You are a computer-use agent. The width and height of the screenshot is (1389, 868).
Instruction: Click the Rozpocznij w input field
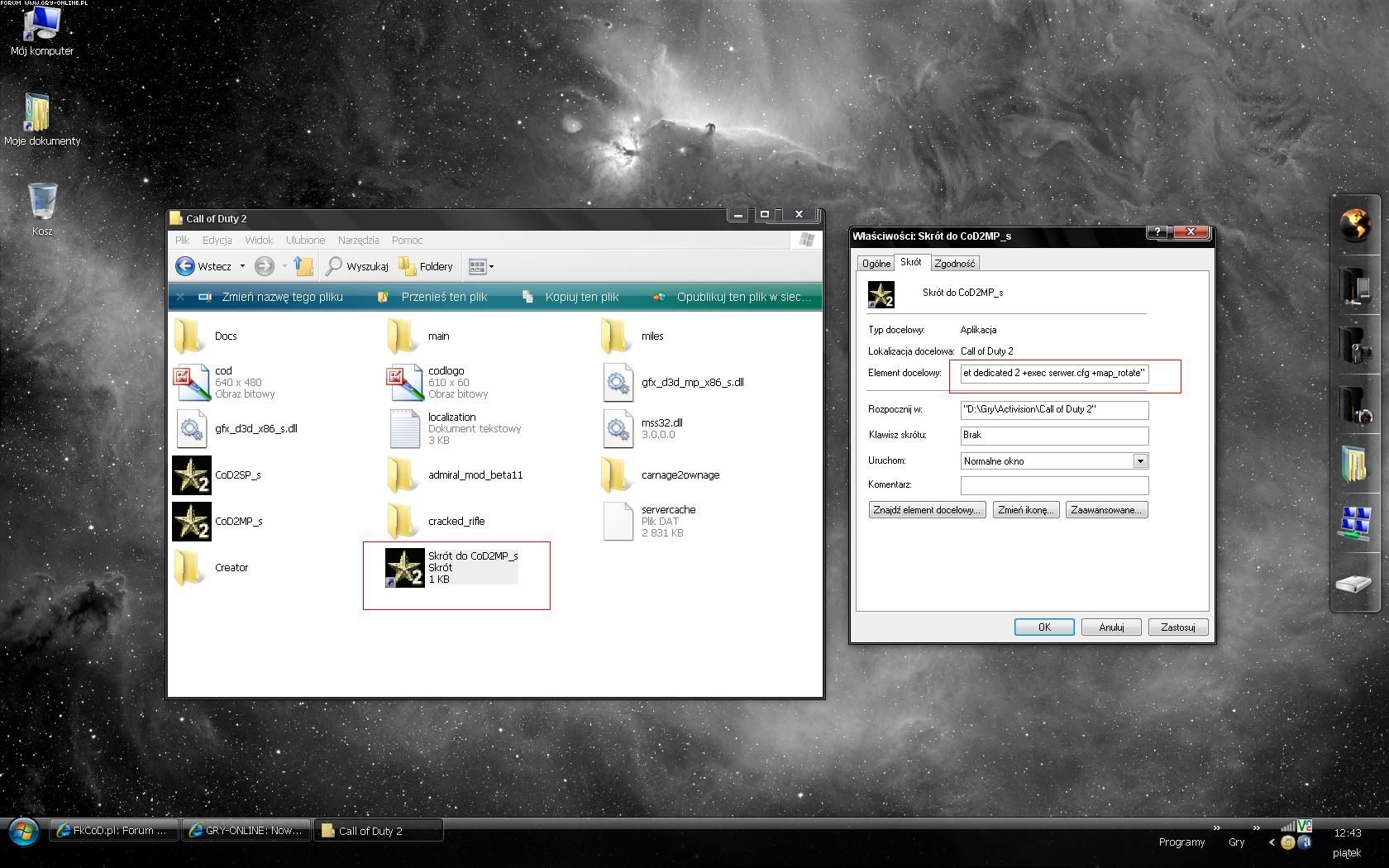[1054, 410]
